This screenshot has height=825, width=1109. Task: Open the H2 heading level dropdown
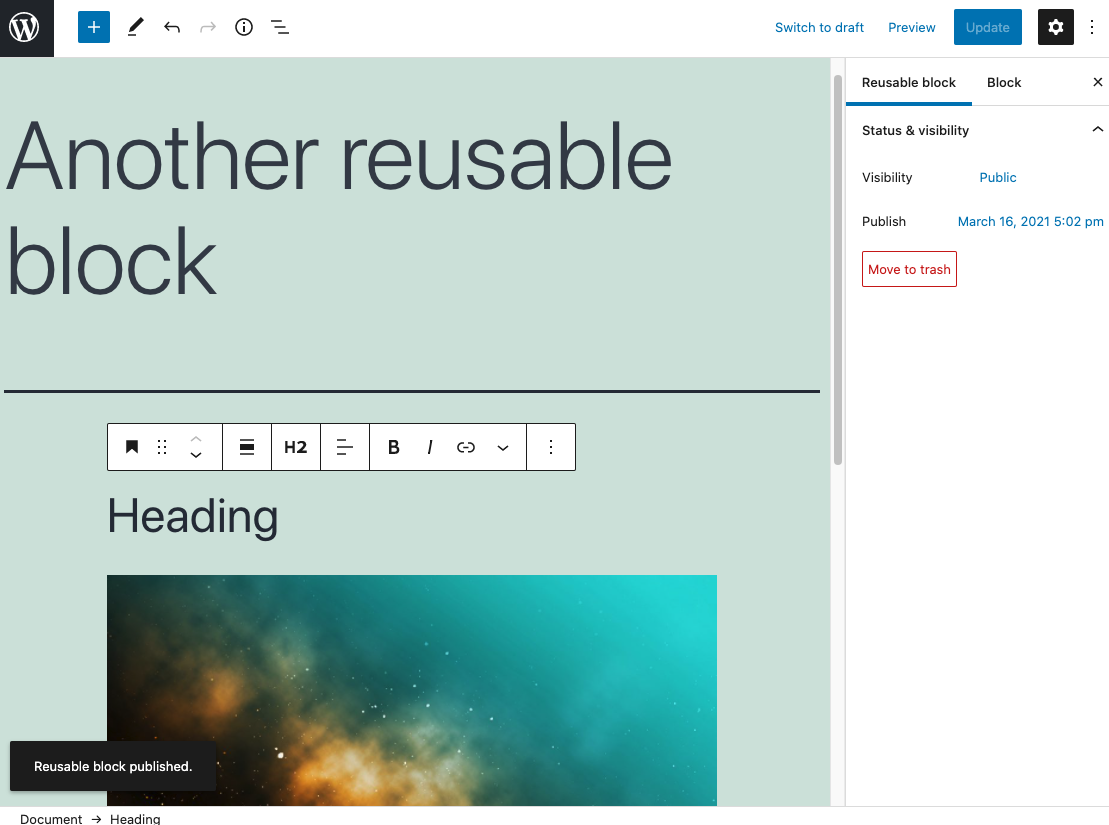296,447
